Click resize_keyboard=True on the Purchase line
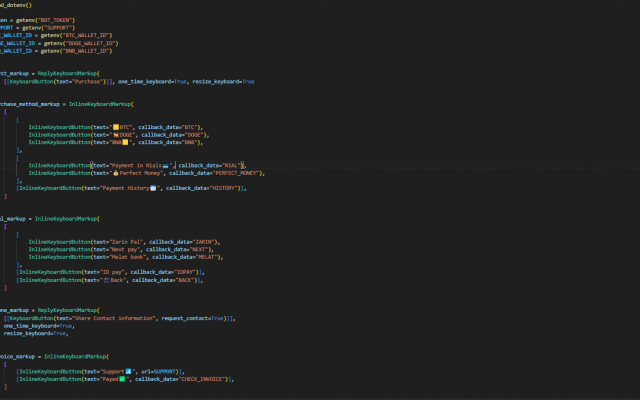The height and width of the screenshot is (400, 640). 223,82
